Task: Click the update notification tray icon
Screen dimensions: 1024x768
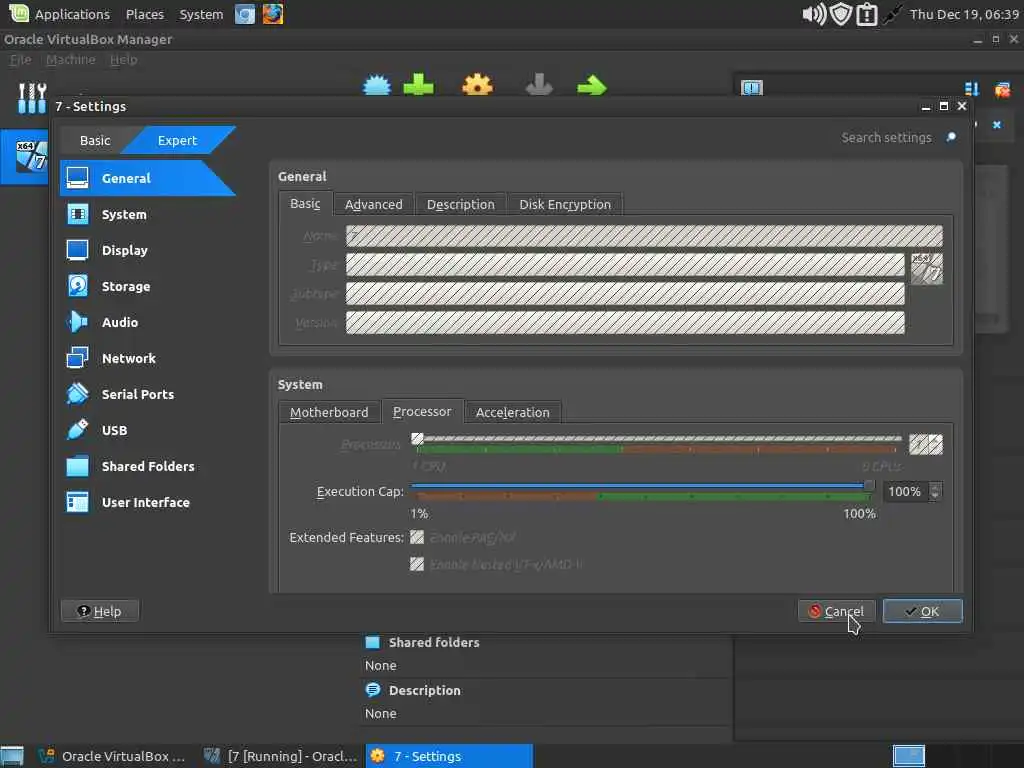Action: click(x=867, y=14)
